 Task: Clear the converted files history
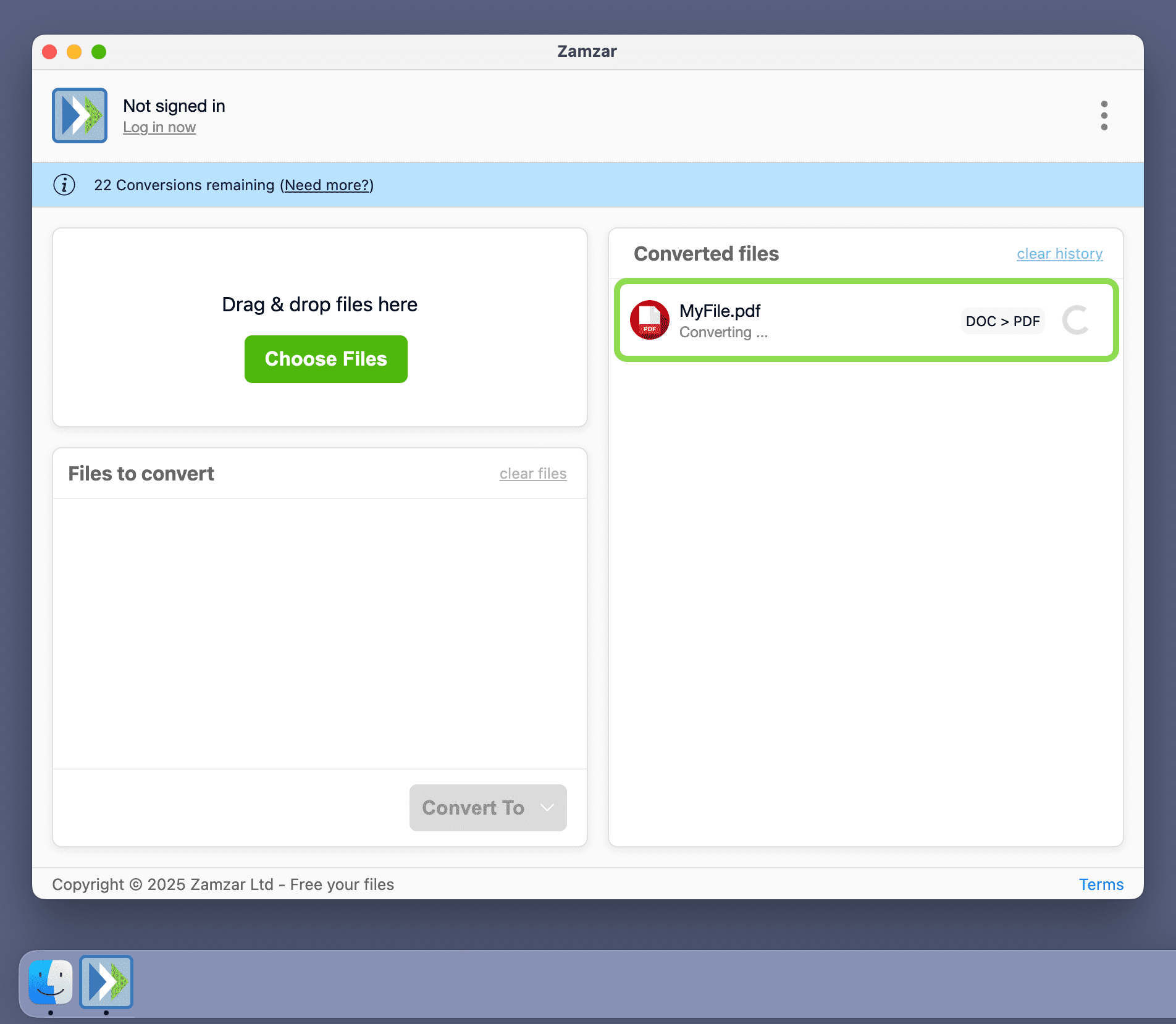[1059, 253]
